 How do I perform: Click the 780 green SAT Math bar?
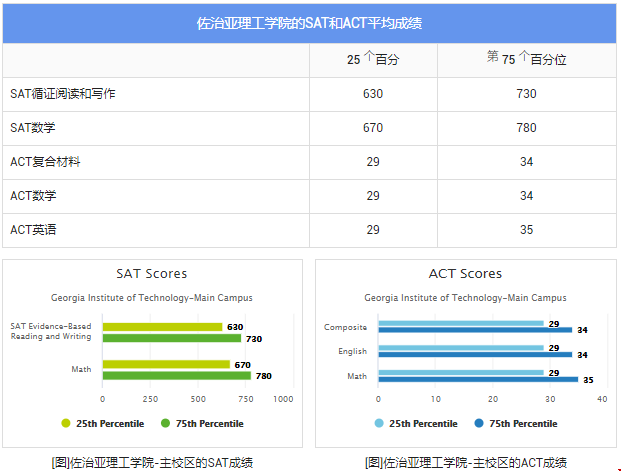point(177,376)
